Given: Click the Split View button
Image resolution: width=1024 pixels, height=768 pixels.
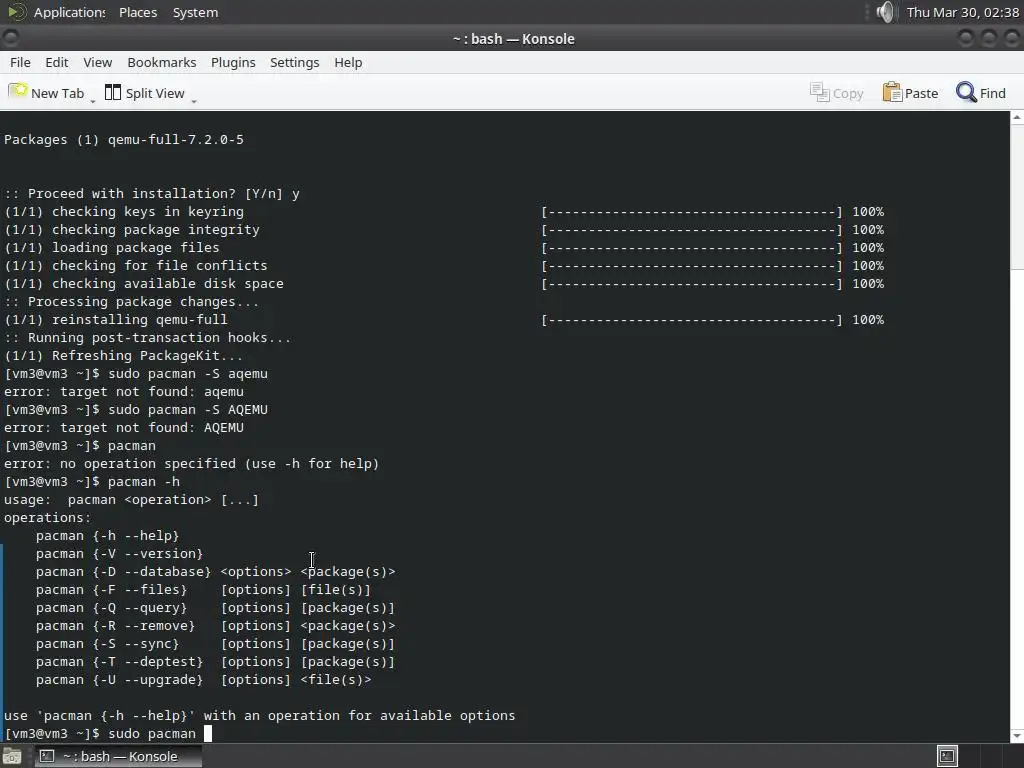Looking at the screenshot, I should point(144,93).
